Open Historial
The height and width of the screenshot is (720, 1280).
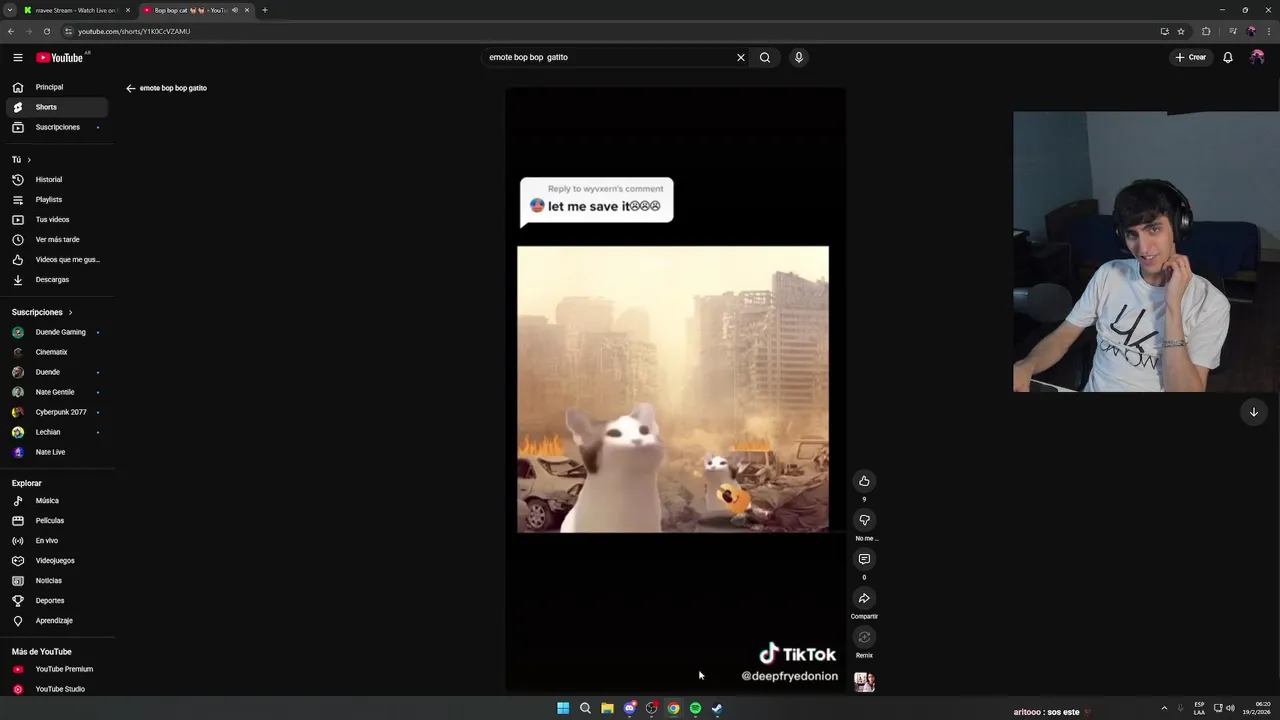point(57,180)
